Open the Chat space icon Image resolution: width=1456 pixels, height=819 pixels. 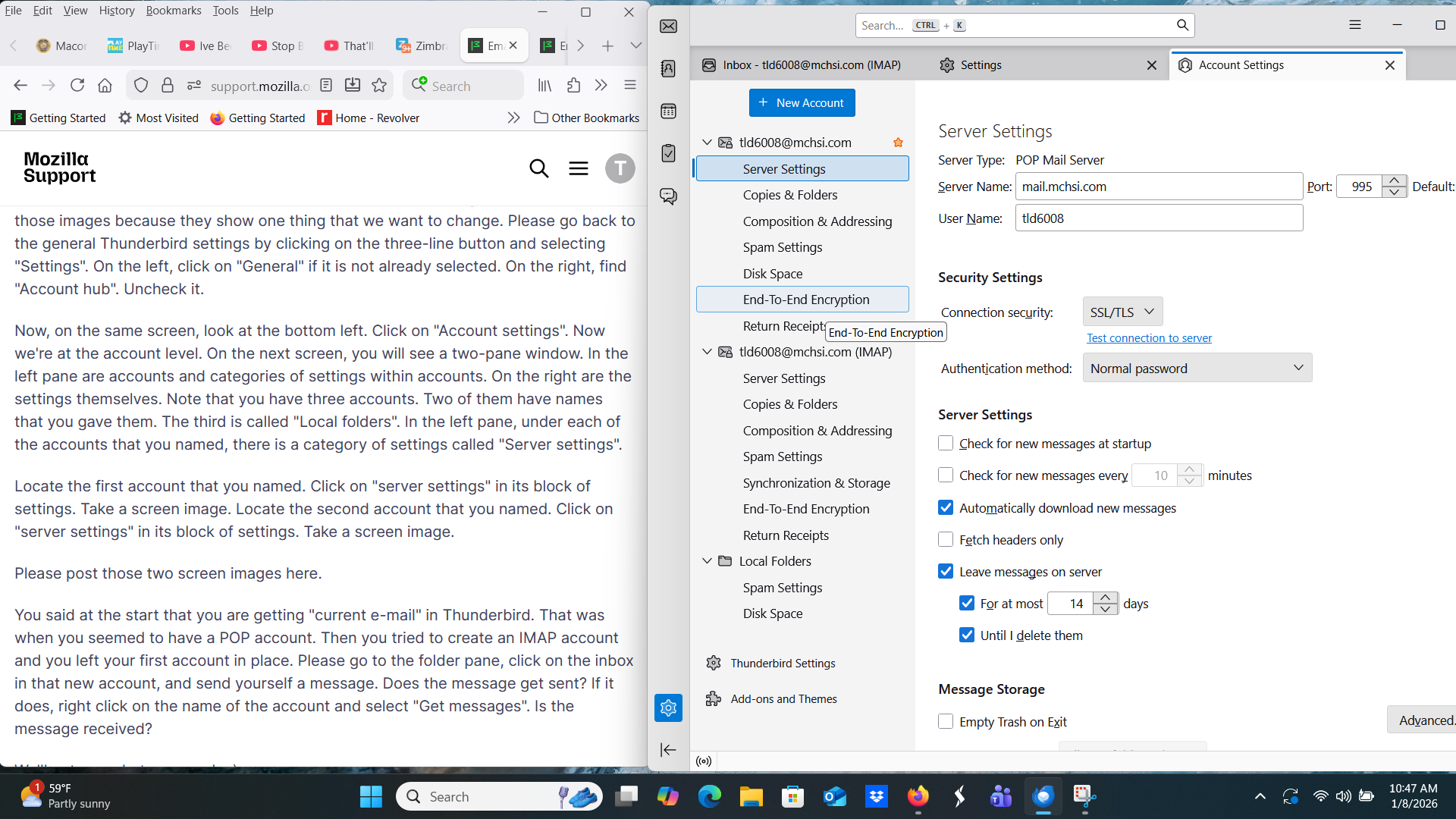point(668,196)
